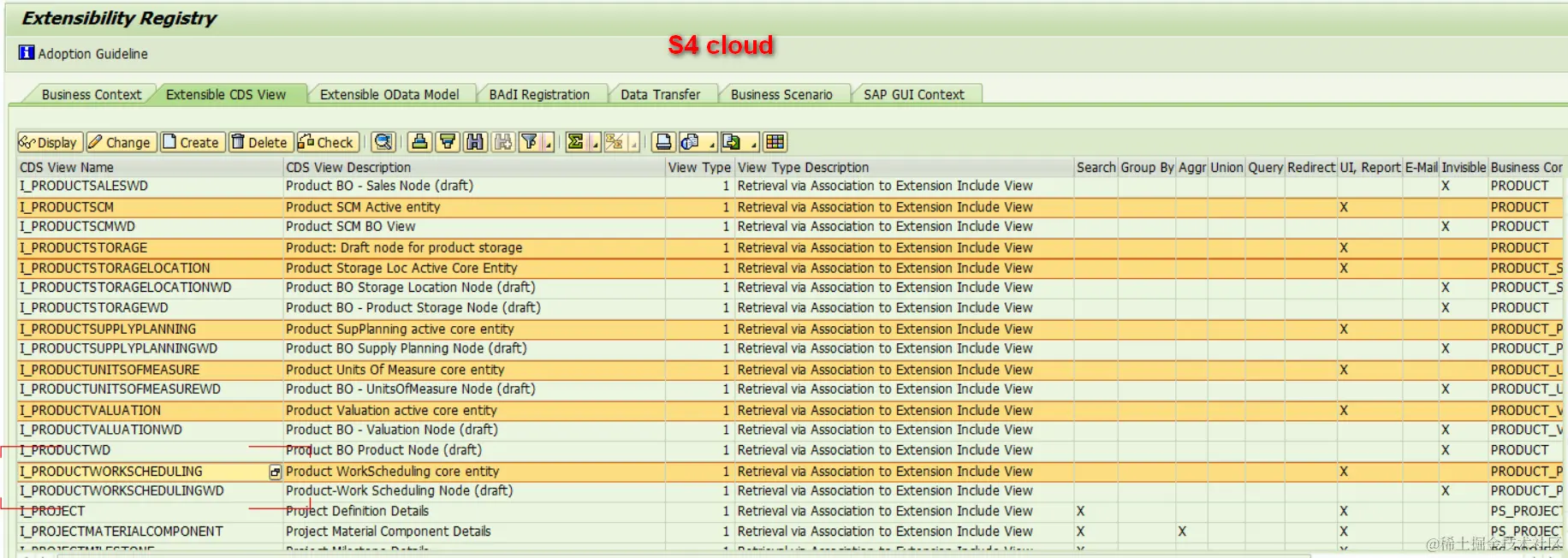Select the I_PRODUCTSTORAGELOCATIONWD cell
The width and height of the screenshot is (1568, 558).
[151, 288]
